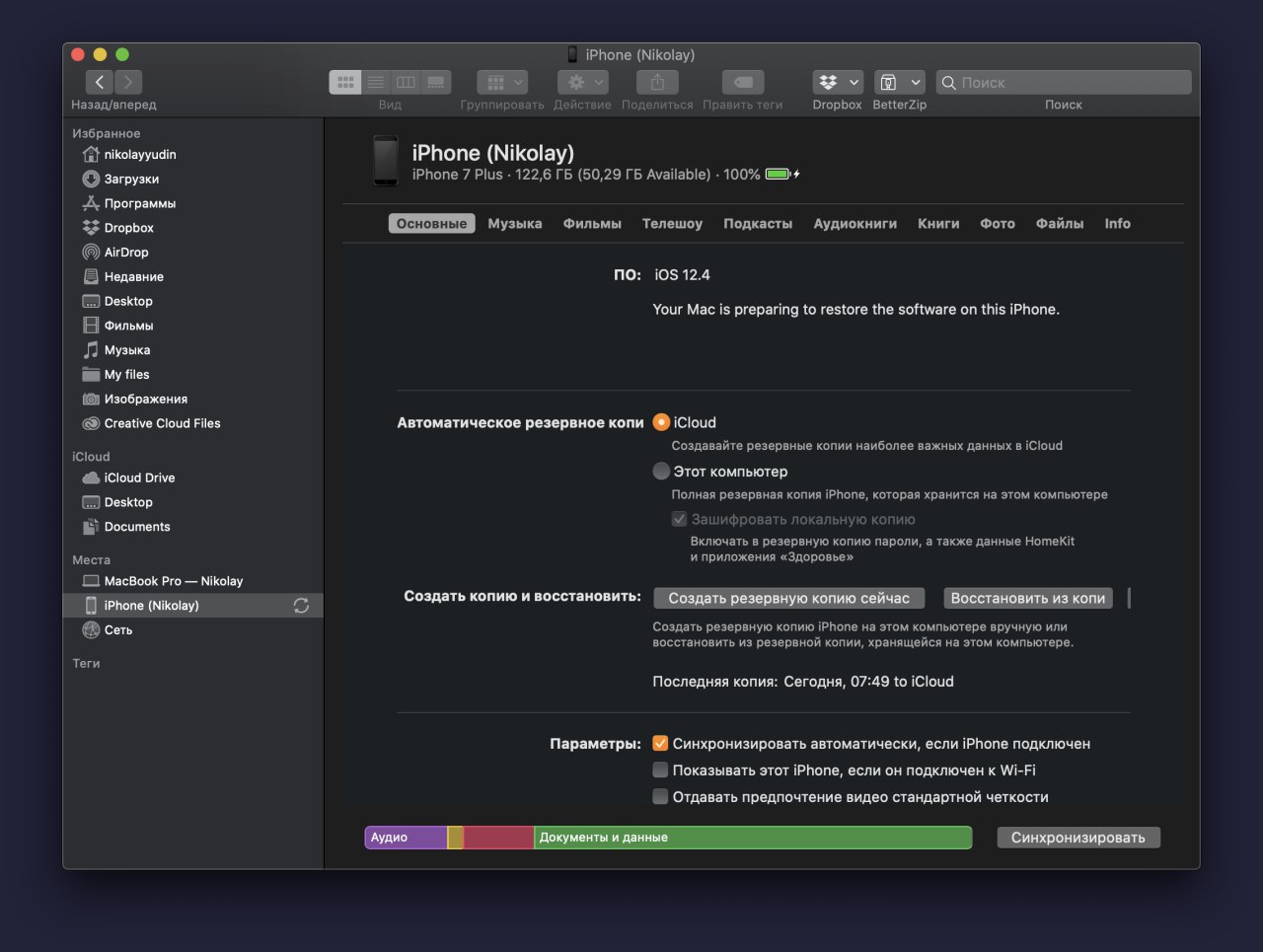This screenshot has height=952, width=1263.
Task: Select the iCloud backup radio button
Action: (661, 422)
